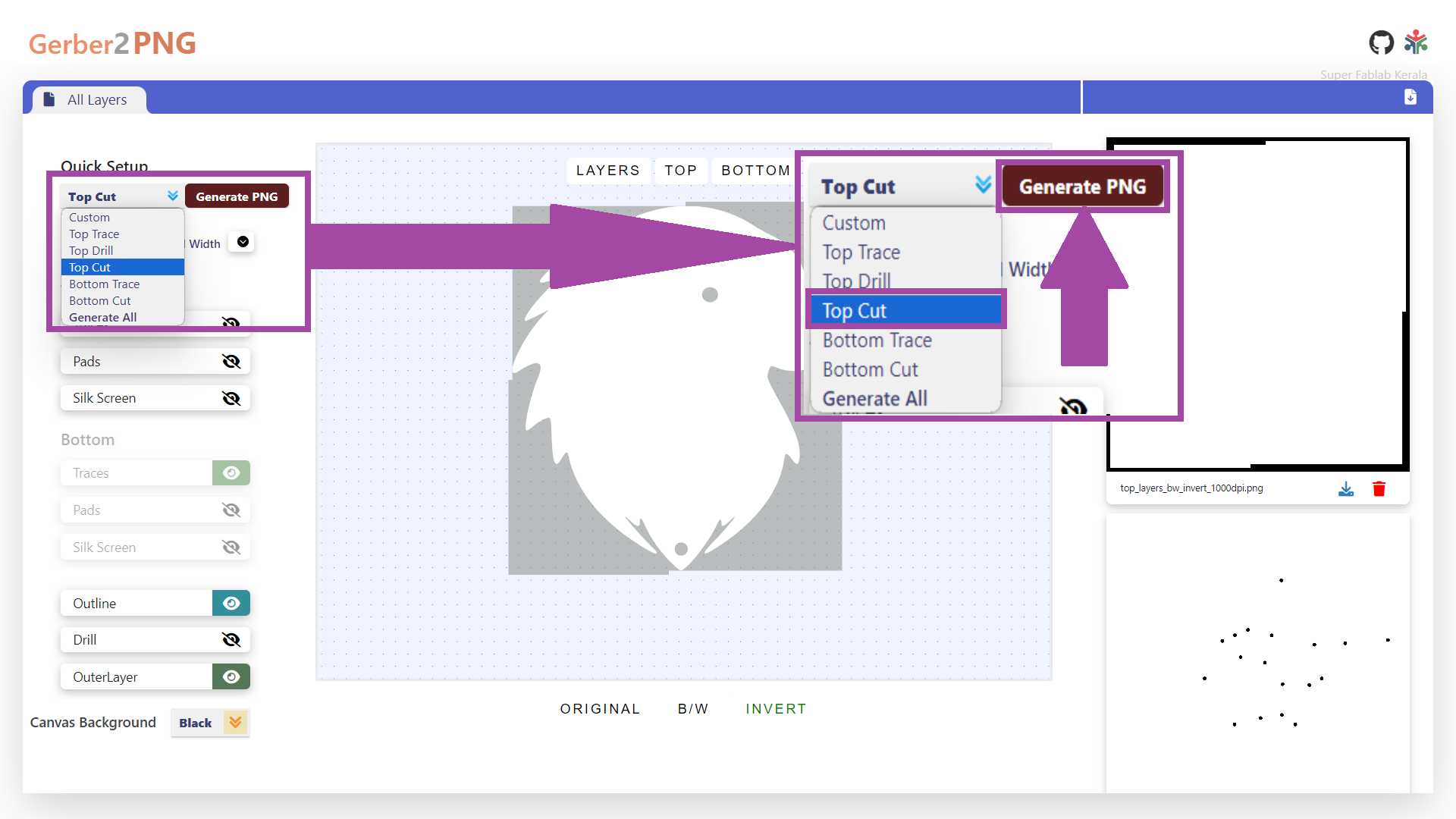The image size is (1456, 819).
Task: Show the top Pads layer
Action: 231,362
